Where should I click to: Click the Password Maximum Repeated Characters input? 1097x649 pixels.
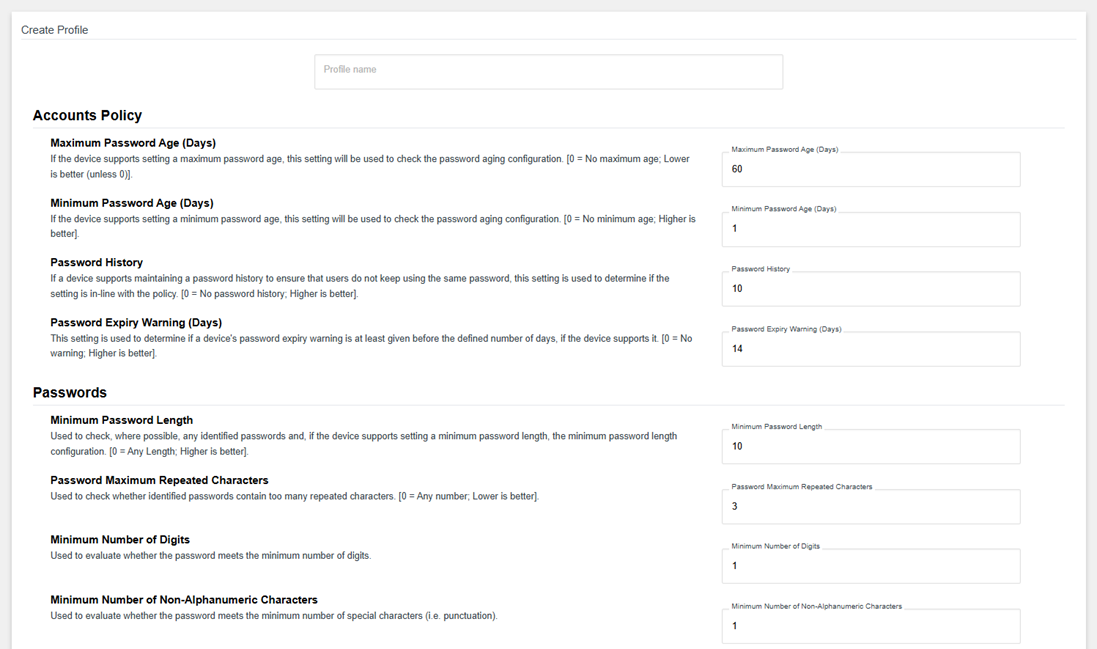[870, 507]
